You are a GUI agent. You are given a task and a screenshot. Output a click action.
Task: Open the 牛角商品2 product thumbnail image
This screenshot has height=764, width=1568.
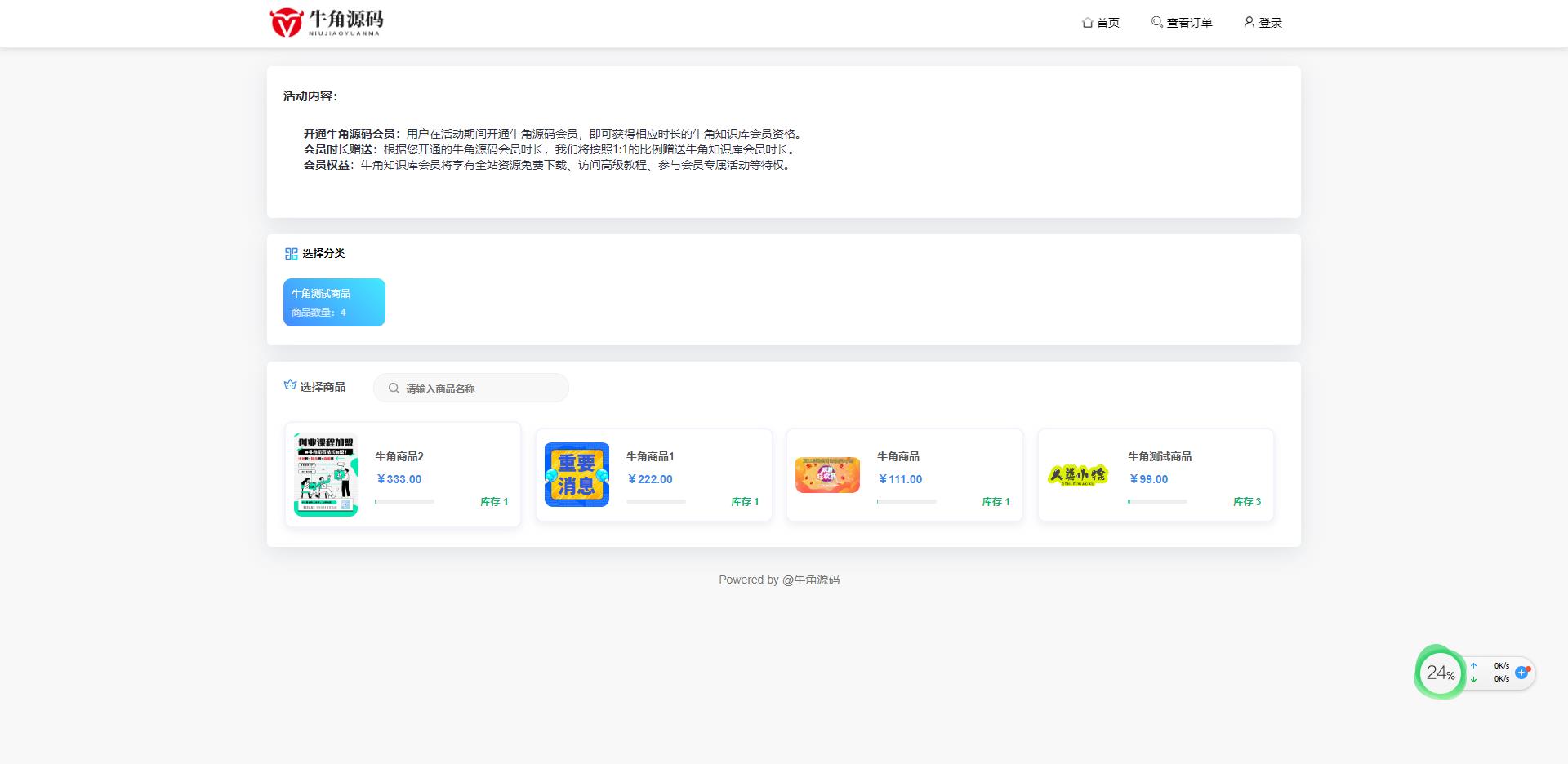(x=325, y=474)
